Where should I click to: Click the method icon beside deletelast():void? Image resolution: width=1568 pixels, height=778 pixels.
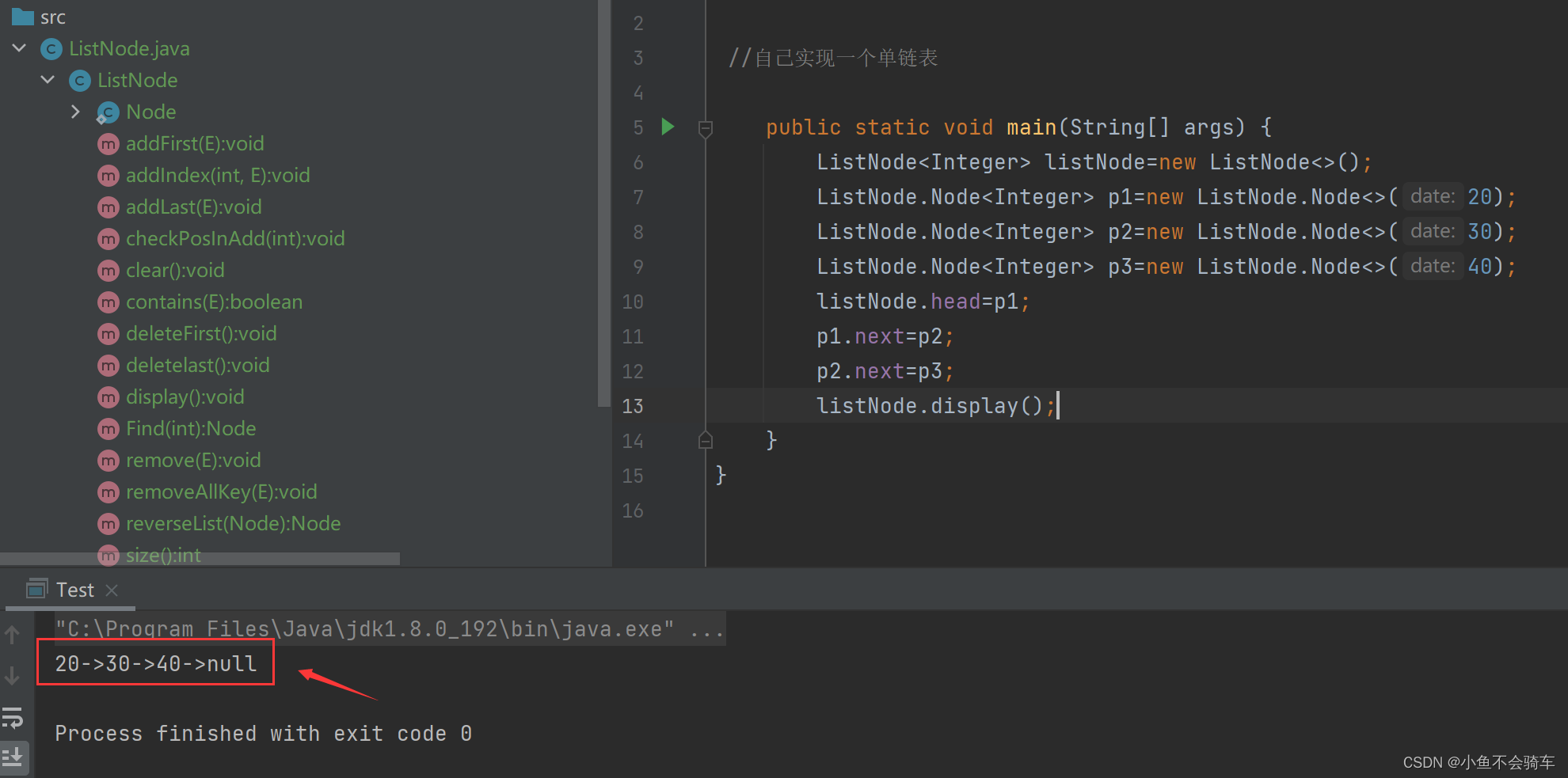[x=108, y=366]
